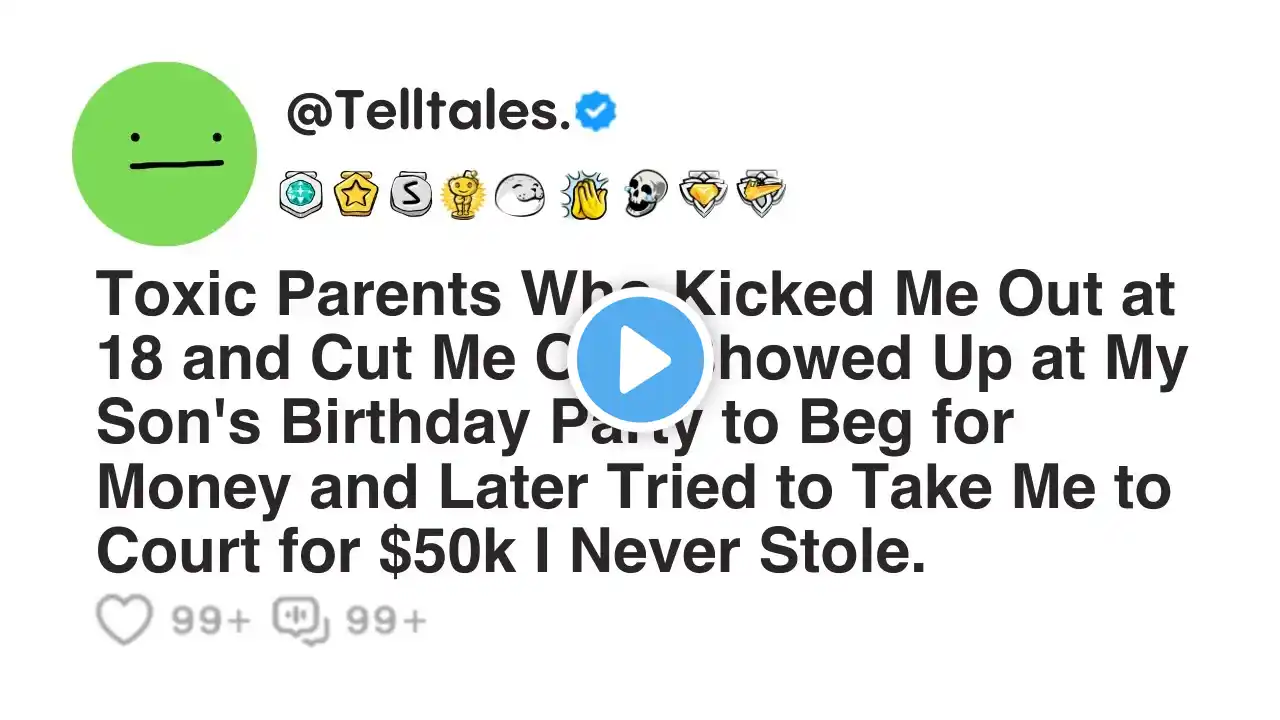Click the 99+ likes count
Viewport: 1280px width, 720px height.
tap(210, 621)
